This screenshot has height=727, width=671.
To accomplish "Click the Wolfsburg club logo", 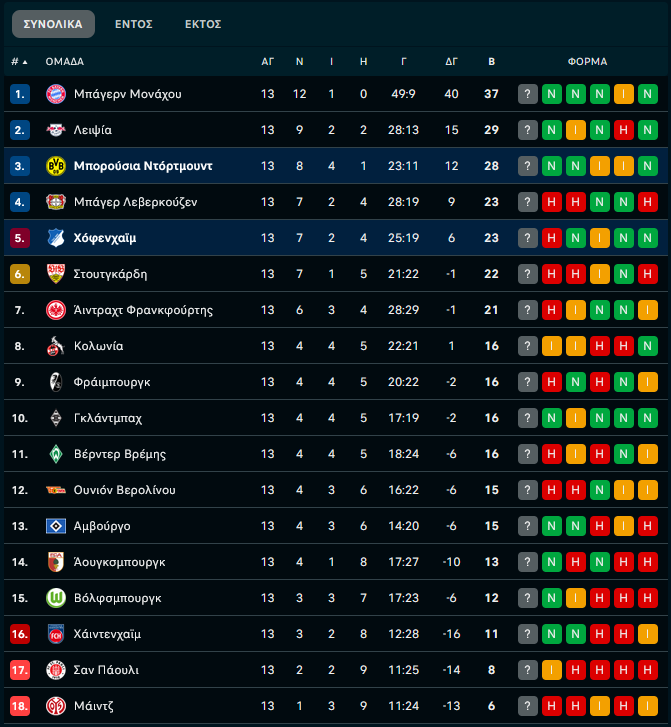I will 55,598.
